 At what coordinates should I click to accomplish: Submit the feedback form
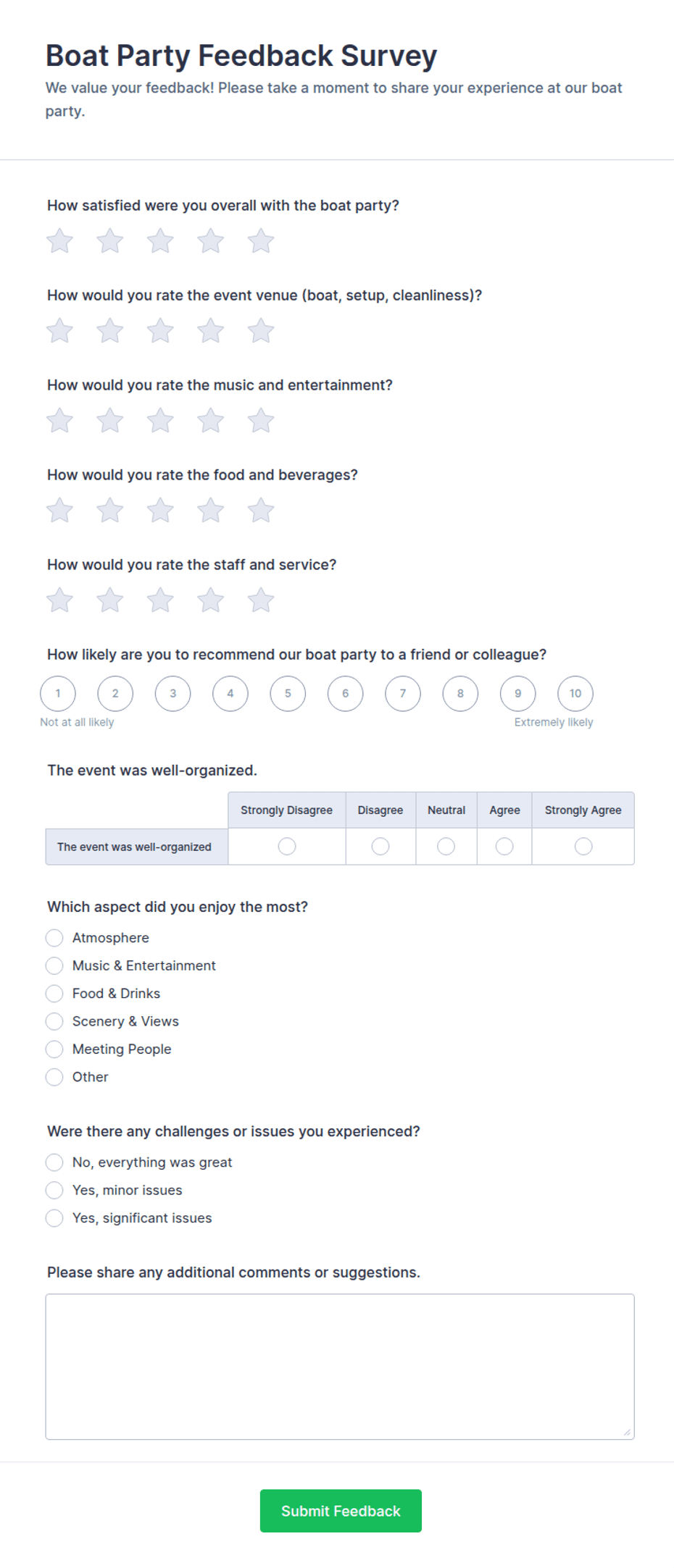[x=341, y=1511]
